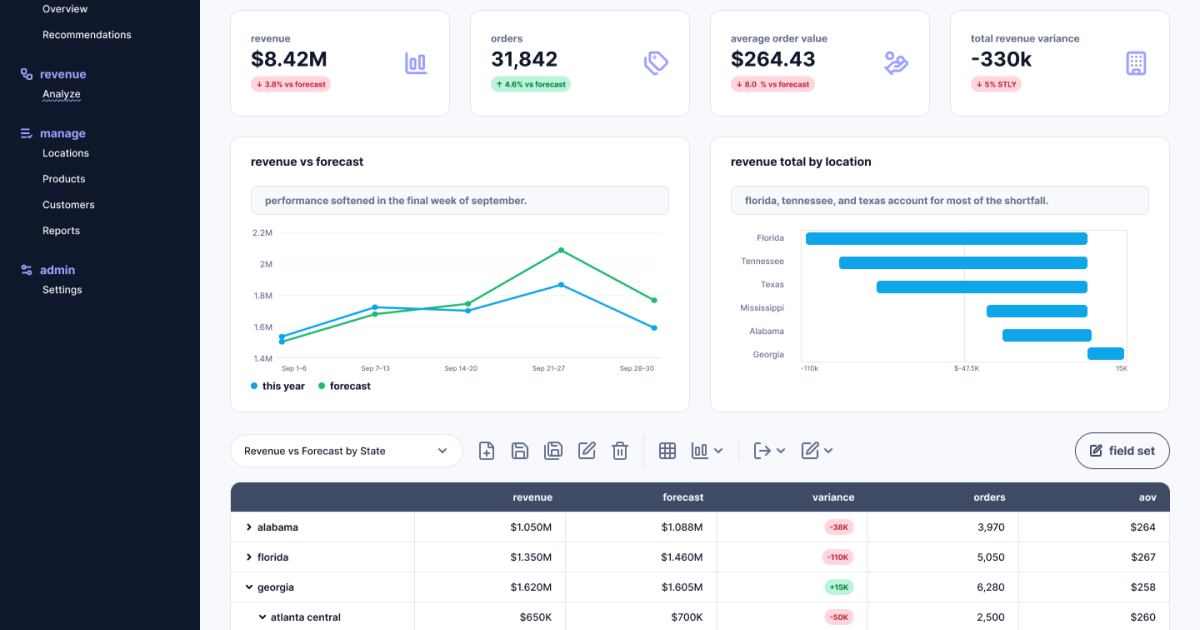Click the revenue card bar chart icon
Image resolution: width=1200 pixels, height=630 pixels.
click(x=416, y=64)
